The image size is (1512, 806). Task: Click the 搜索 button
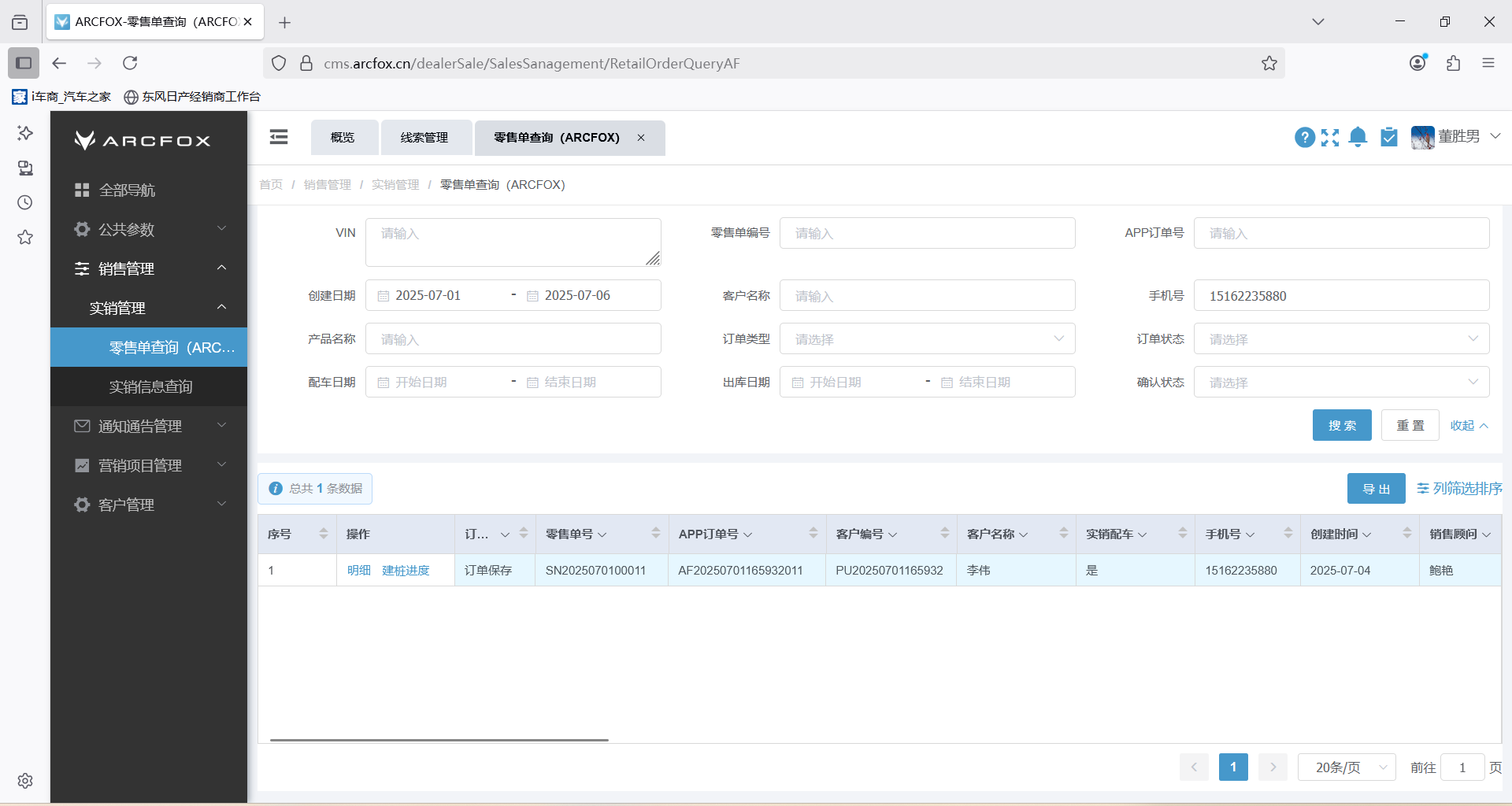click(x=1342, y=425)
